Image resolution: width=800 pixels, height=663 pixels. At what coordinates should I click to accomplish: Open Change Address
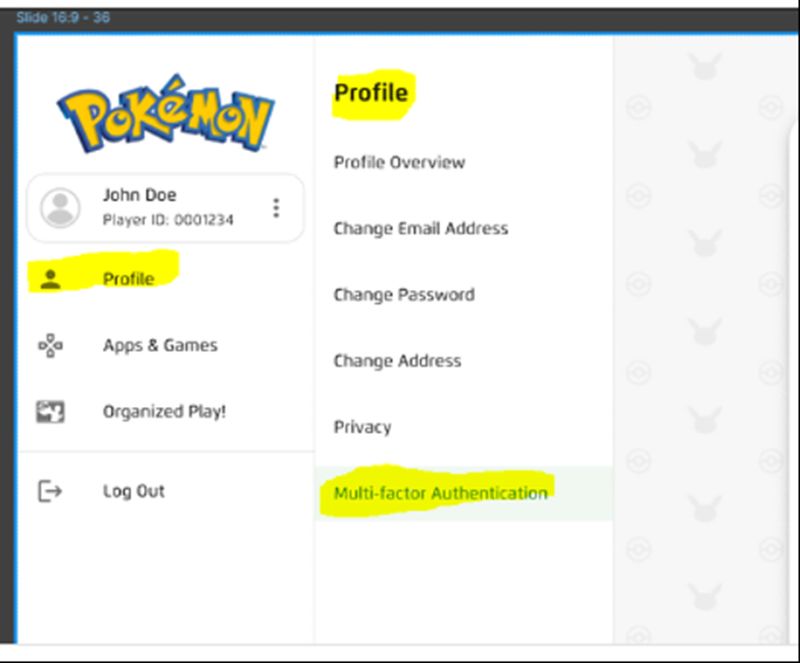397,361
